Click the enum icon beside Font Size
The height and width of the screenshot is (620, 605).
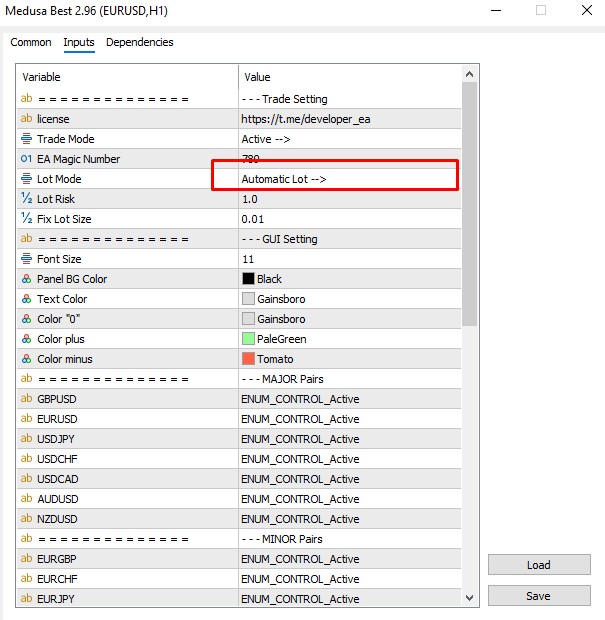pos(26,259)
